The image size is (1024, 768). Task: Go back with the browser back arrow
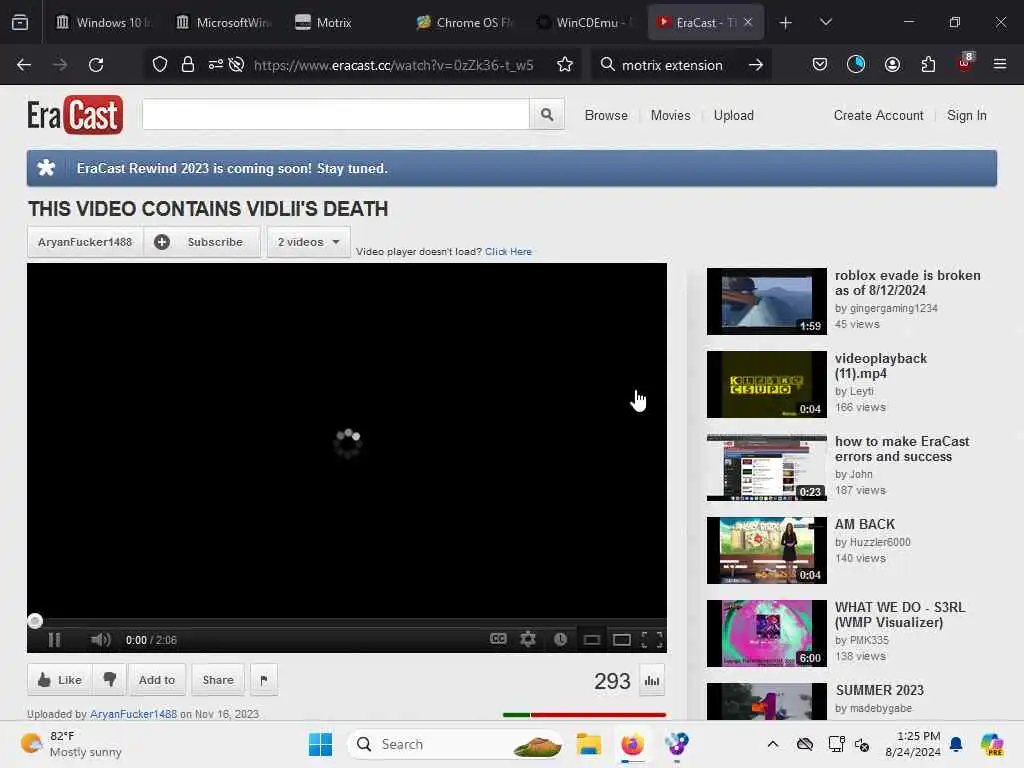pos(24,65)
